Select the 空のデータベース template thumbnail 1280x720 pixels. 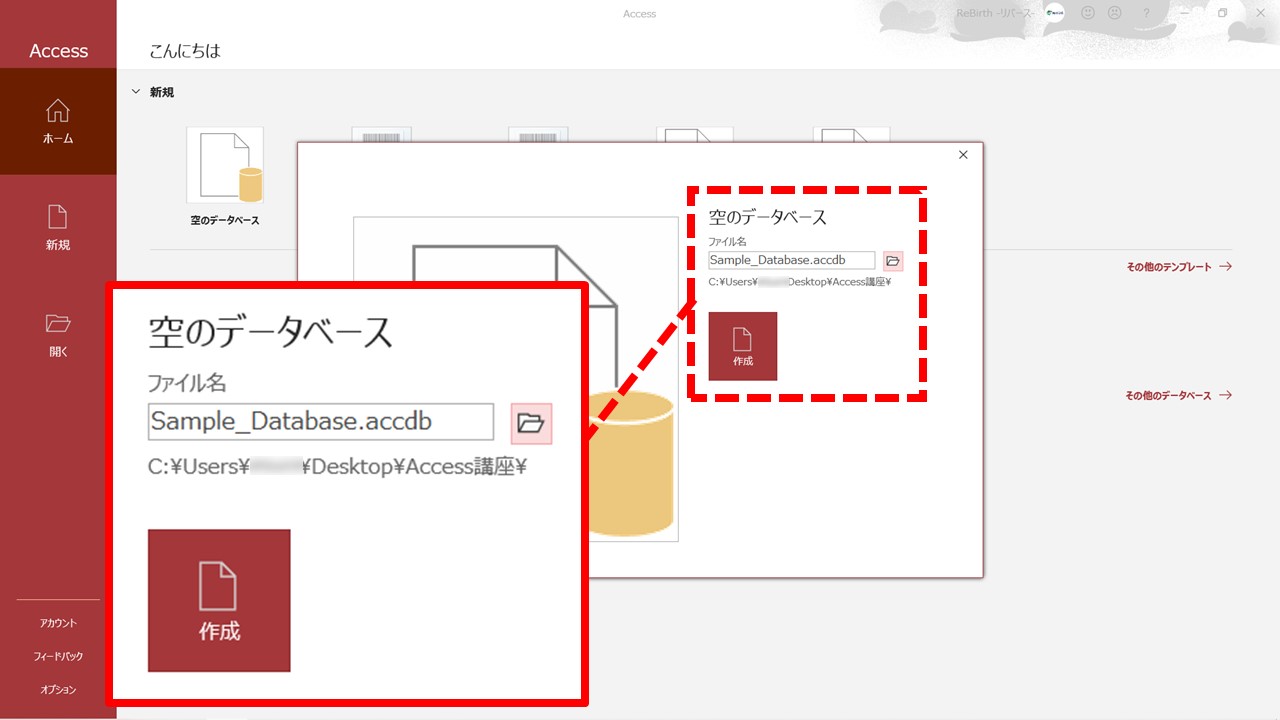click(225, 166)
